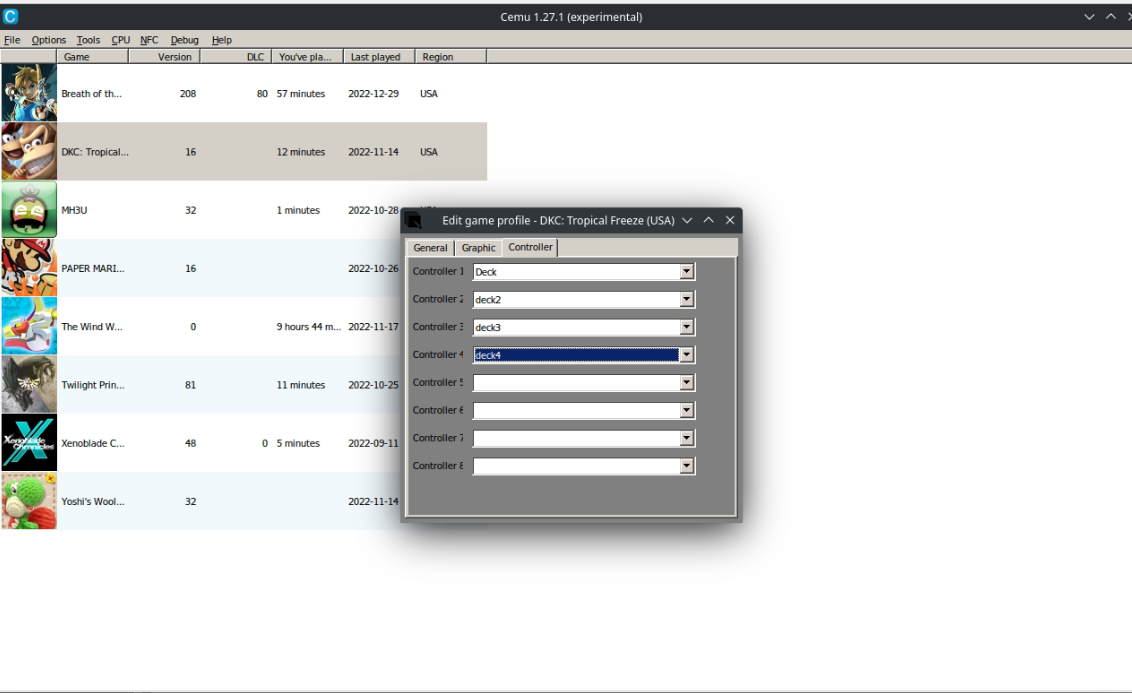Viewport: 1132px width, 693px height.
Task: Click '9 hours 44 m...' playtime cell
Action: [308, 326]
